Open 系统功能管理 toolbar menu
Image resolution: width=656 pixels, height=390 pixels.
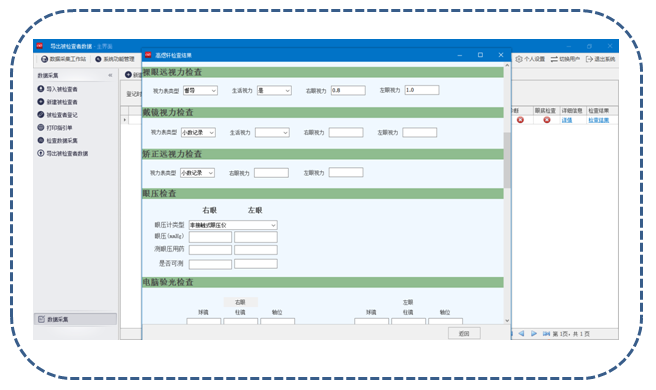coord(115,59)
